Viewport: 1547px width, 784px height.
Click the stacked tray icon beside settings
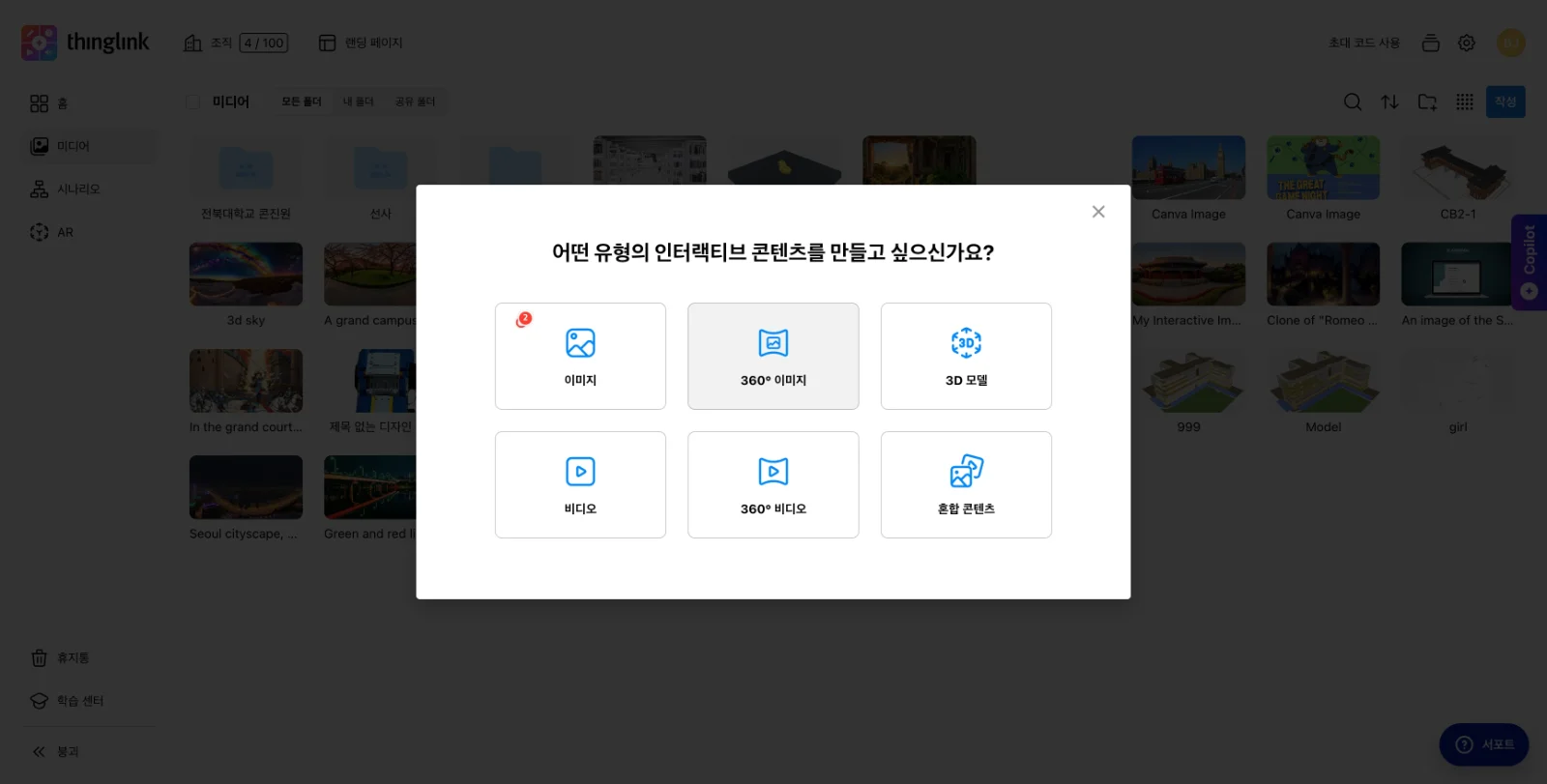click(1431, 43)
